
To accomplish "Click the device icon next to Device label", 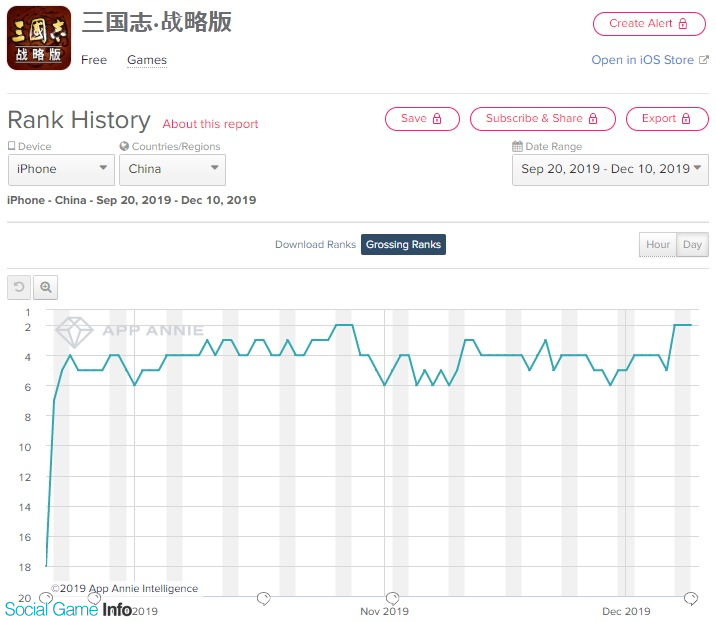I will tap(11, 146).
